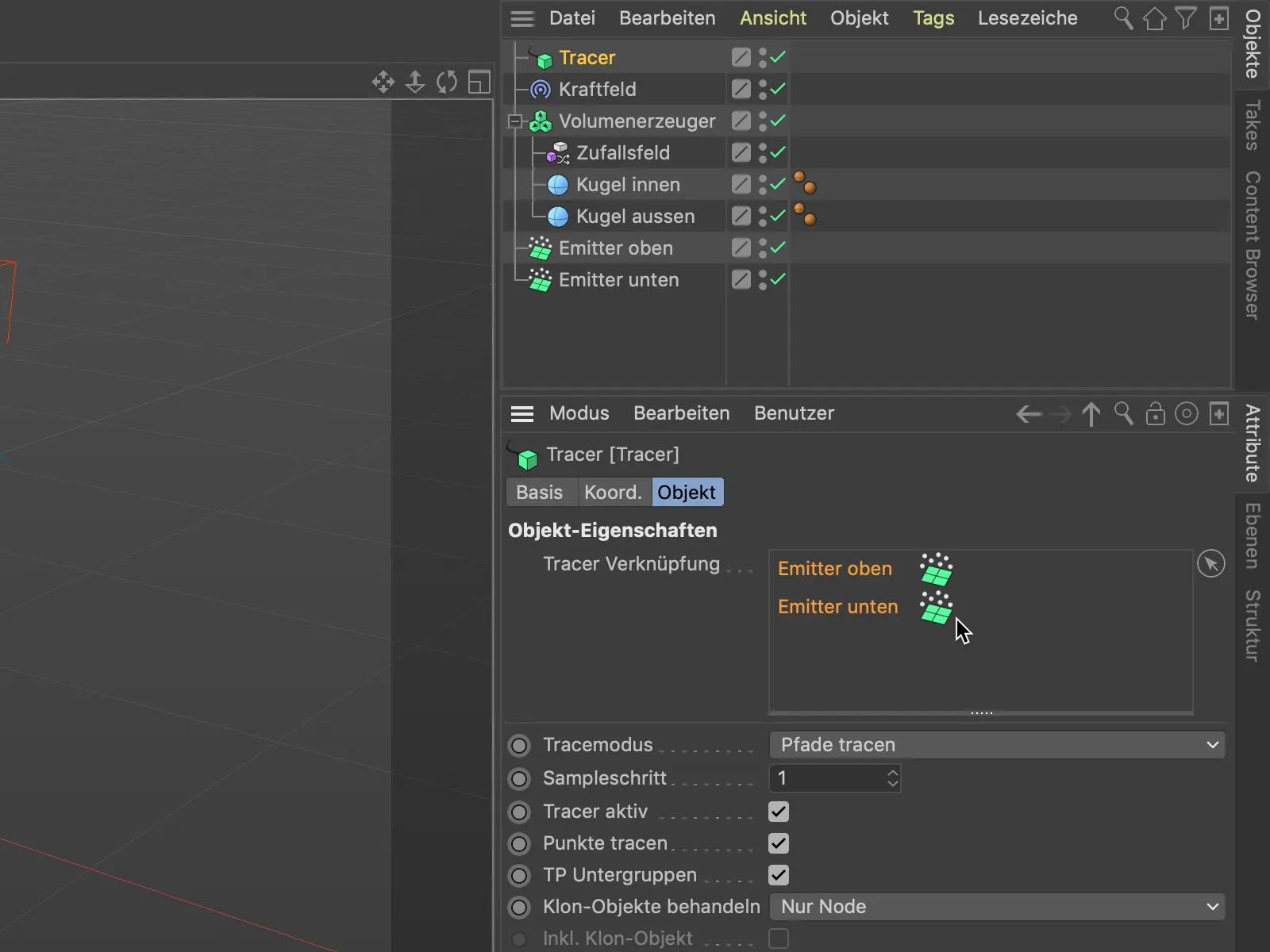Image resolution: width=1270 pixels, height=952 pixels.
Task: Toggle Tracer aktiv checkbox
Action: (779, 812)
